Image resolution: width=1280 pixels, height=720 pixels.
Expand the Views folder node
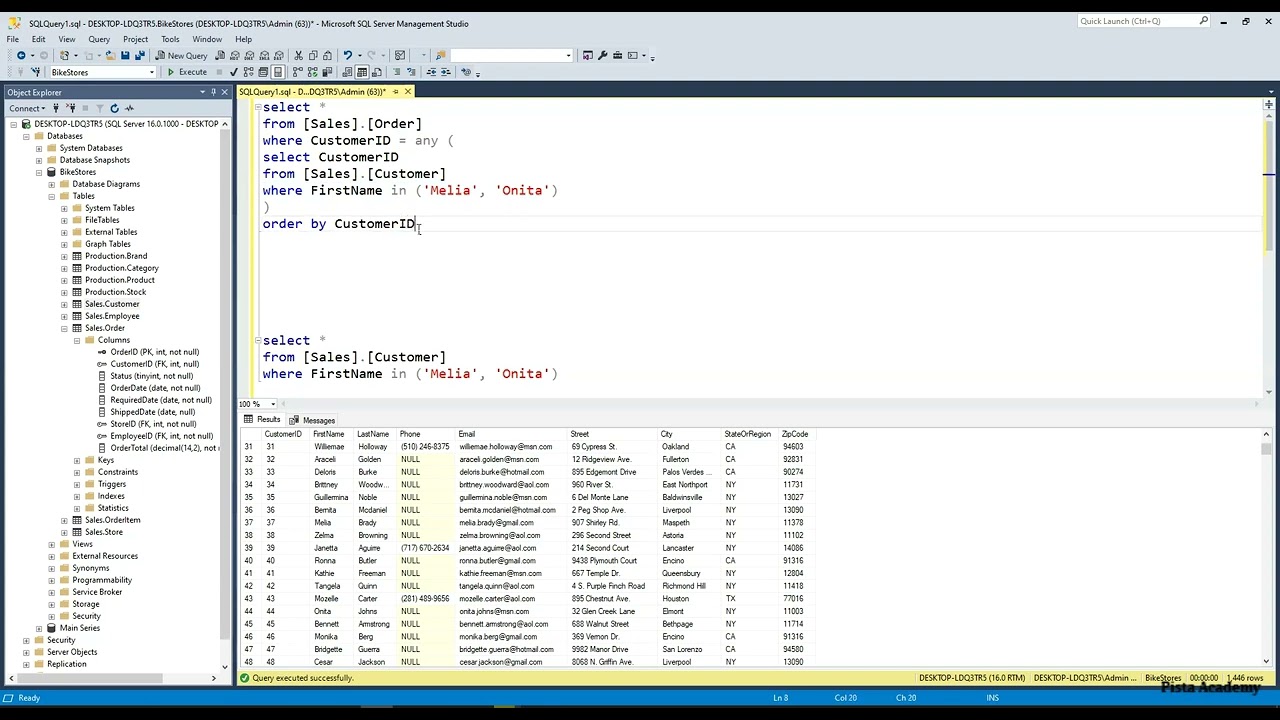point(52,544)
